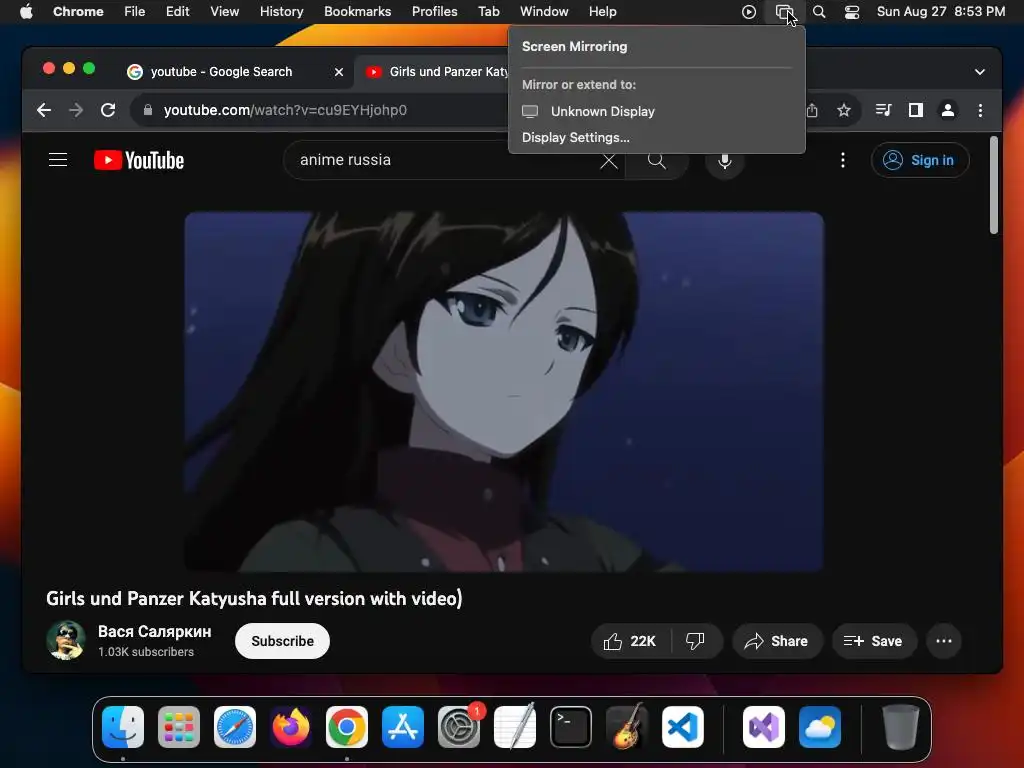Screen dimensions: 1024x768
Task: Search with your voice microphone
Action: tap(725, 160)
